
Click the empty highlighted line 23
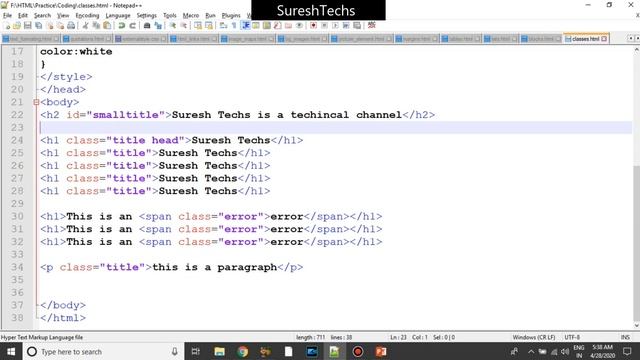(x=336, y=127)
